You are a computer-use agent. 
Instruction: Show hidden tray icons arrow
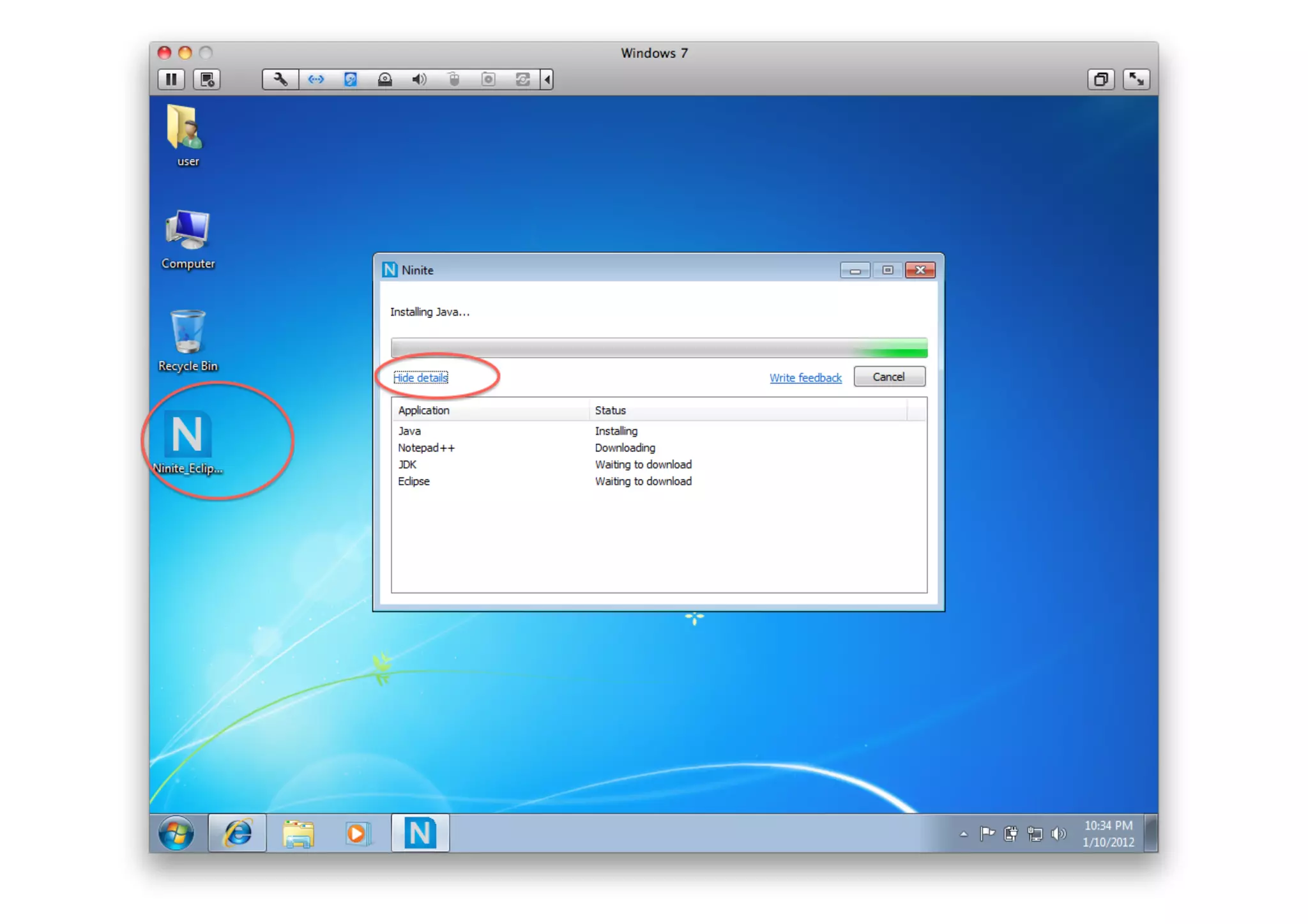click(x=964, y=833)
